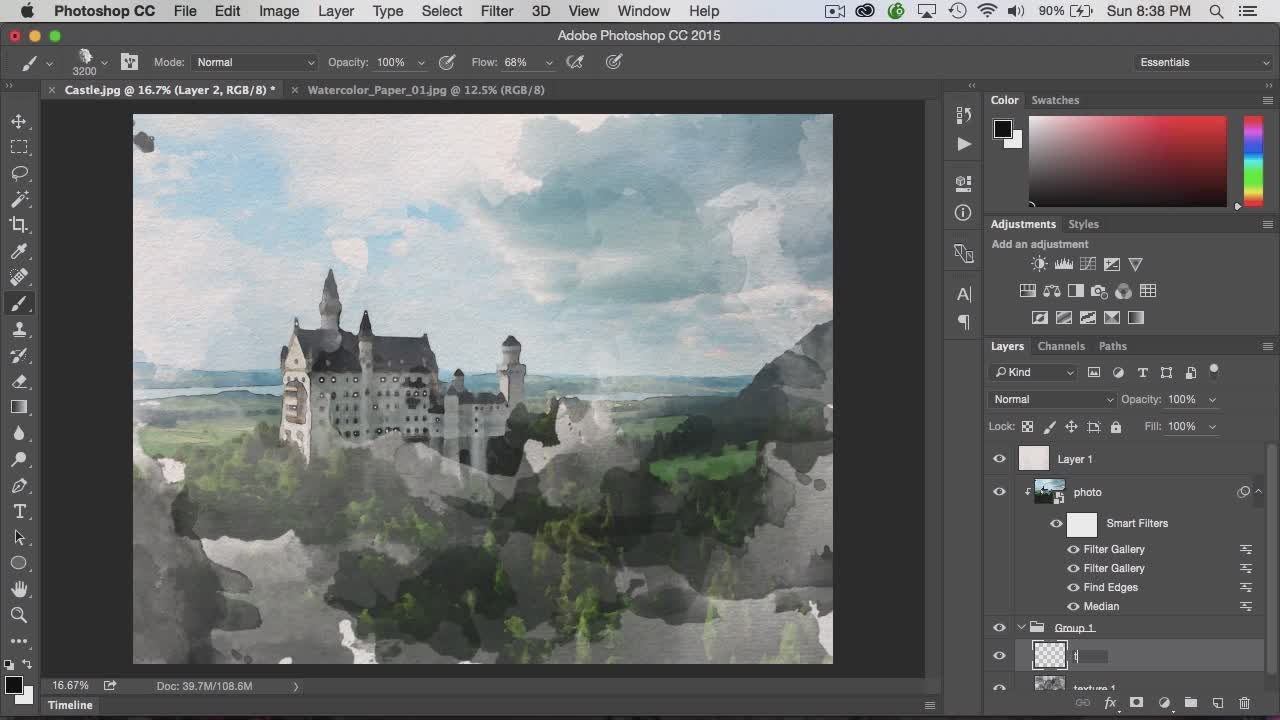Open the Filter menu

(x=497, y=11)
